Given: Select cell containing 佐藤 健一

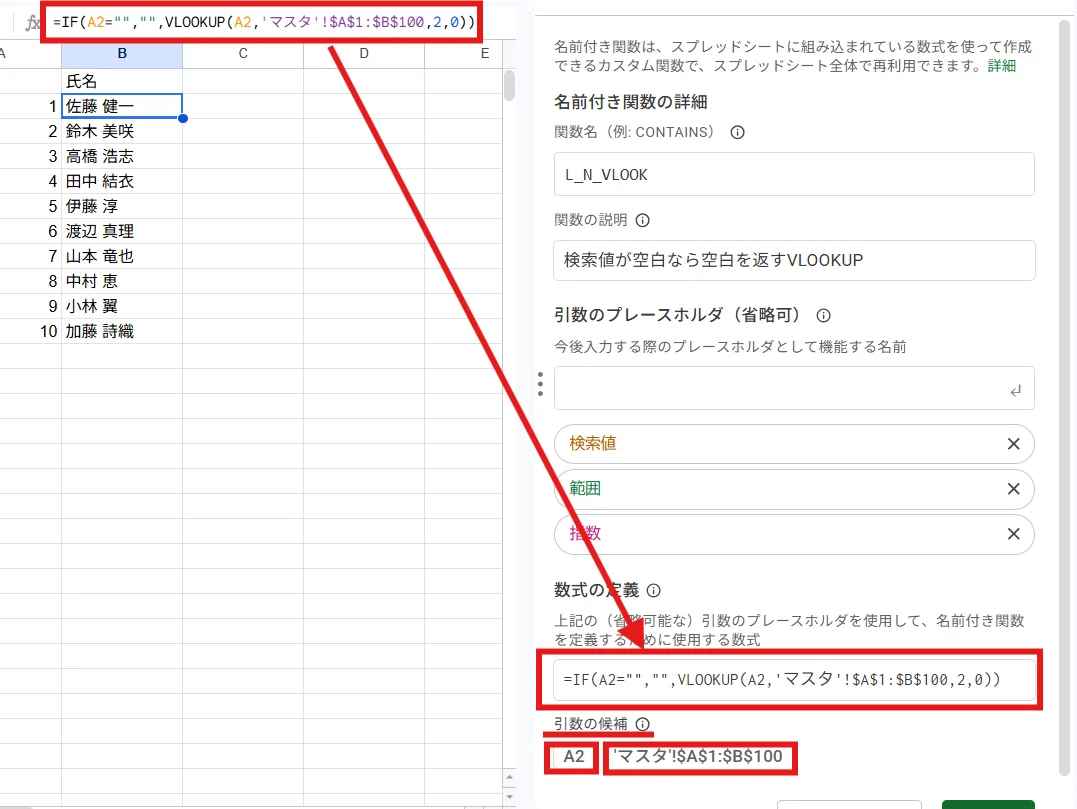Looking at the screenshot, I should point(122,106).
